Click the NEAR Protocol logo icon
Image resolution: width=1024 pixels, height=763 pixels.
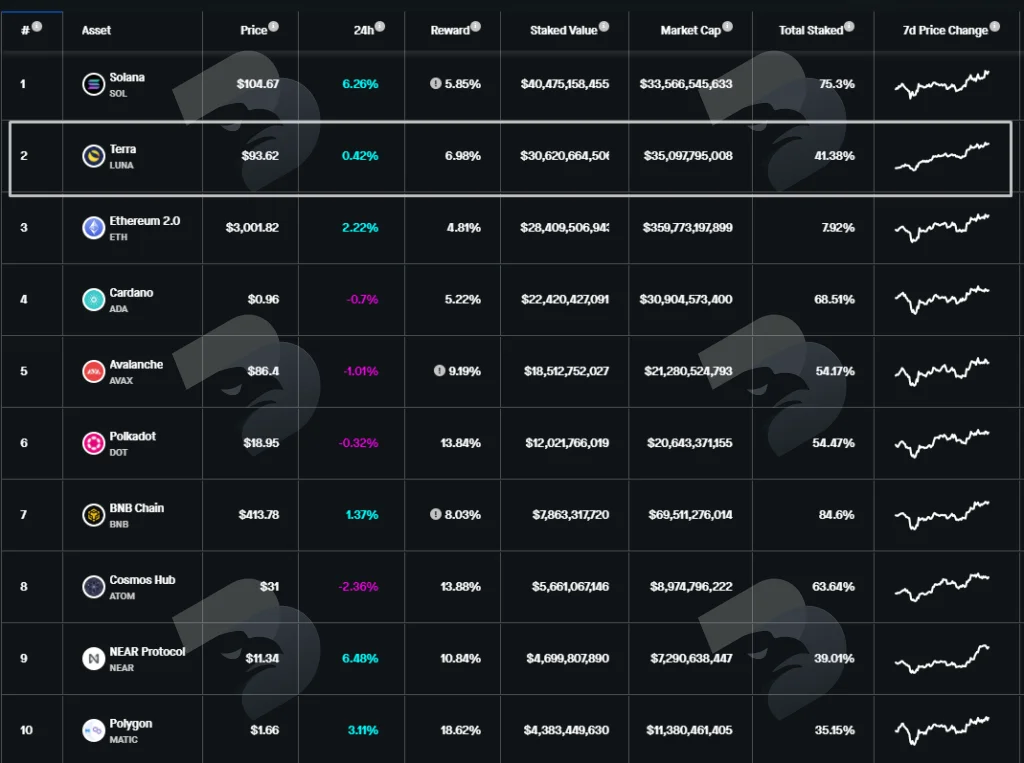pyautogui.click(x=93, y=659)
